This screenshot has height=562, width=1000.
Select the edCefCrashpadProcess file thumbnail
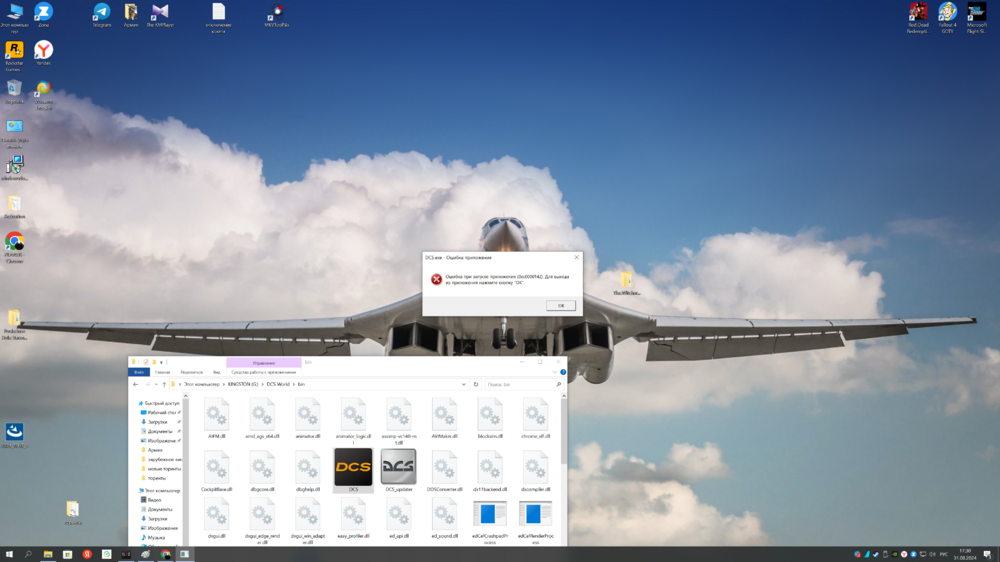coord(490,514)
